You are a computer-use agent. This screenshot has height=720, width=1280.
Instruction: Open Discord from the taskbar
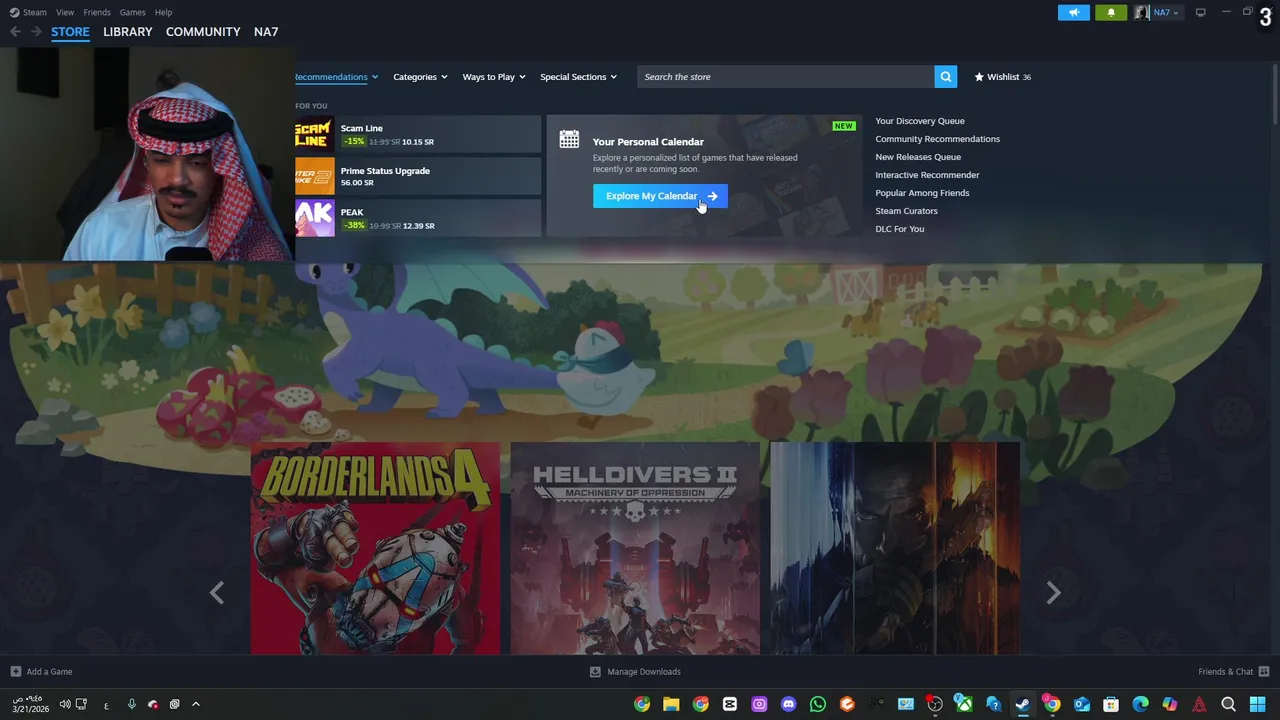pyautogui.click(x=788, y=704)
